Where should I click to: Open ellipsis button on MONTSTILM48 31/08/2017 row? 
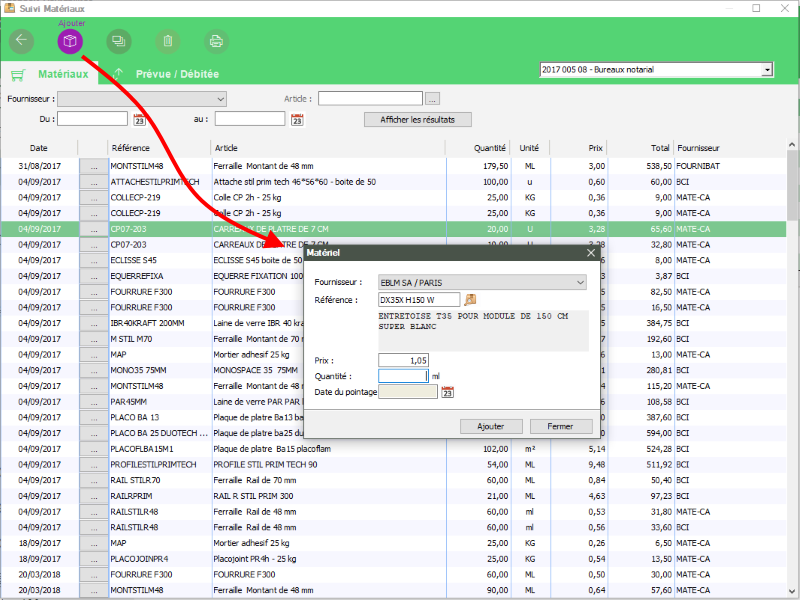pyautogui.click(x=93, y=166)
